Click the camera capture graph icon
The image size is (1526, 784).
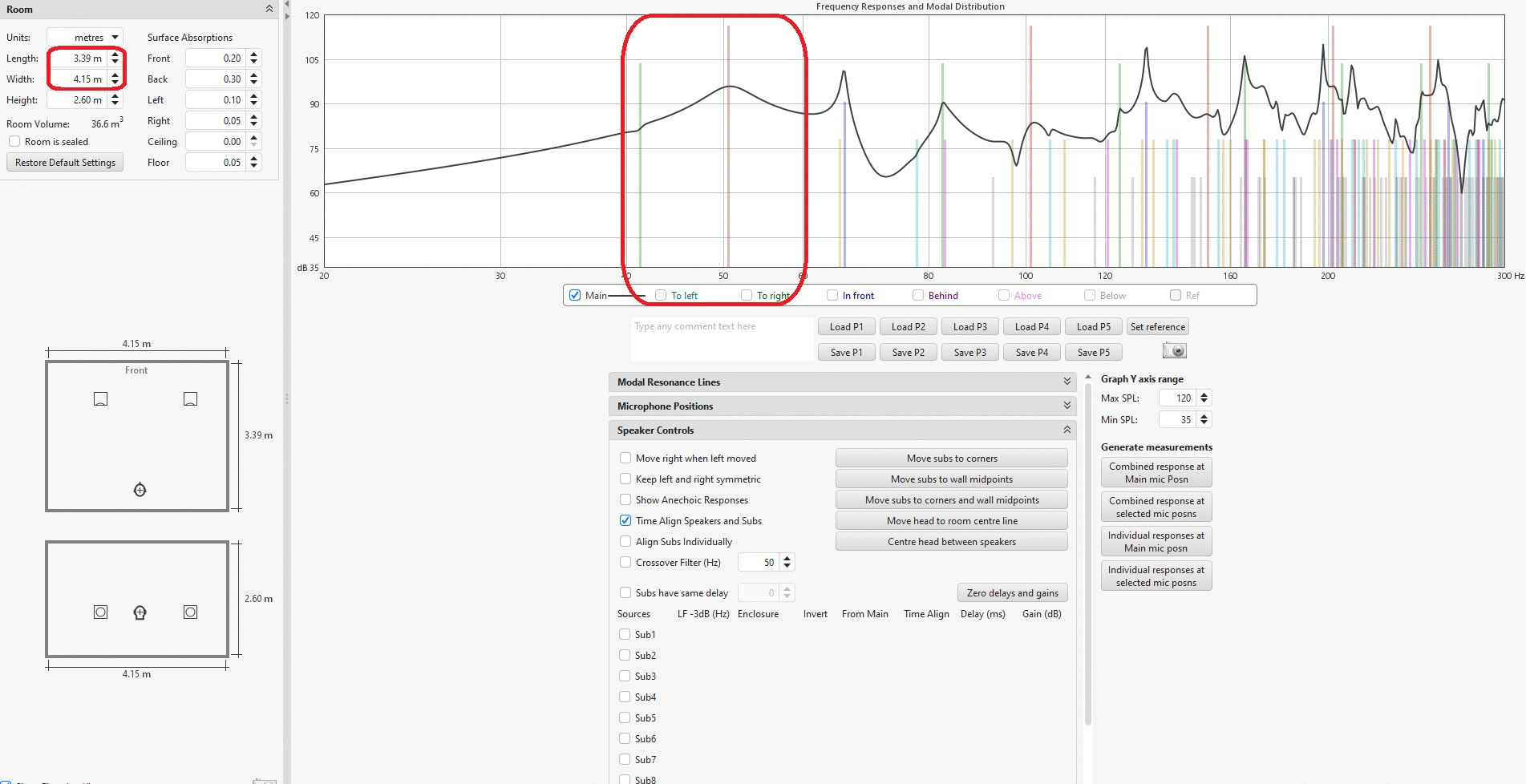tap(1174, 351)
